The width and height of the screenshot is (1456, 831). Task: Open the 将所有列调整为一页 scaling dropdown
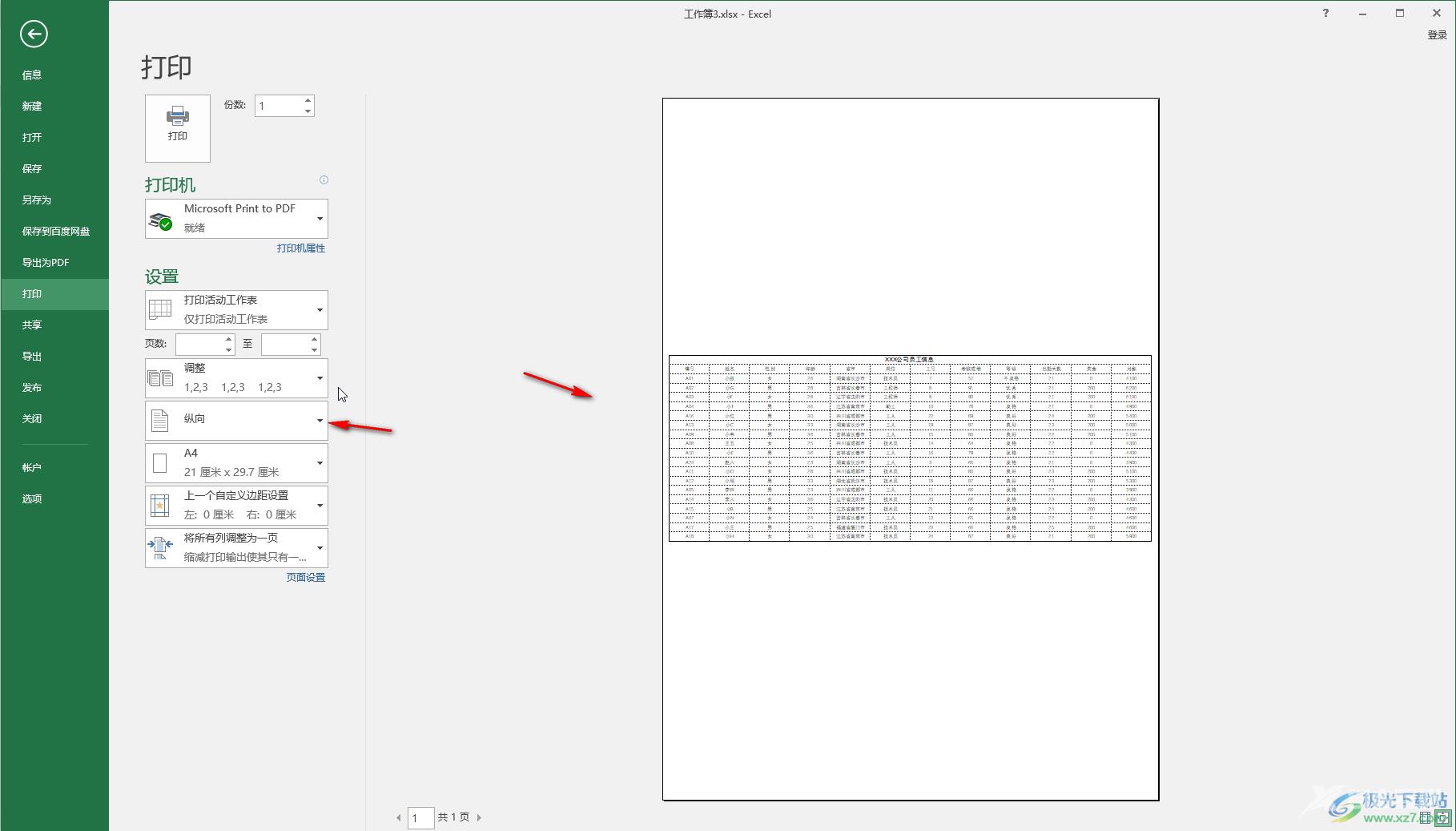click(x=236, y=548)
